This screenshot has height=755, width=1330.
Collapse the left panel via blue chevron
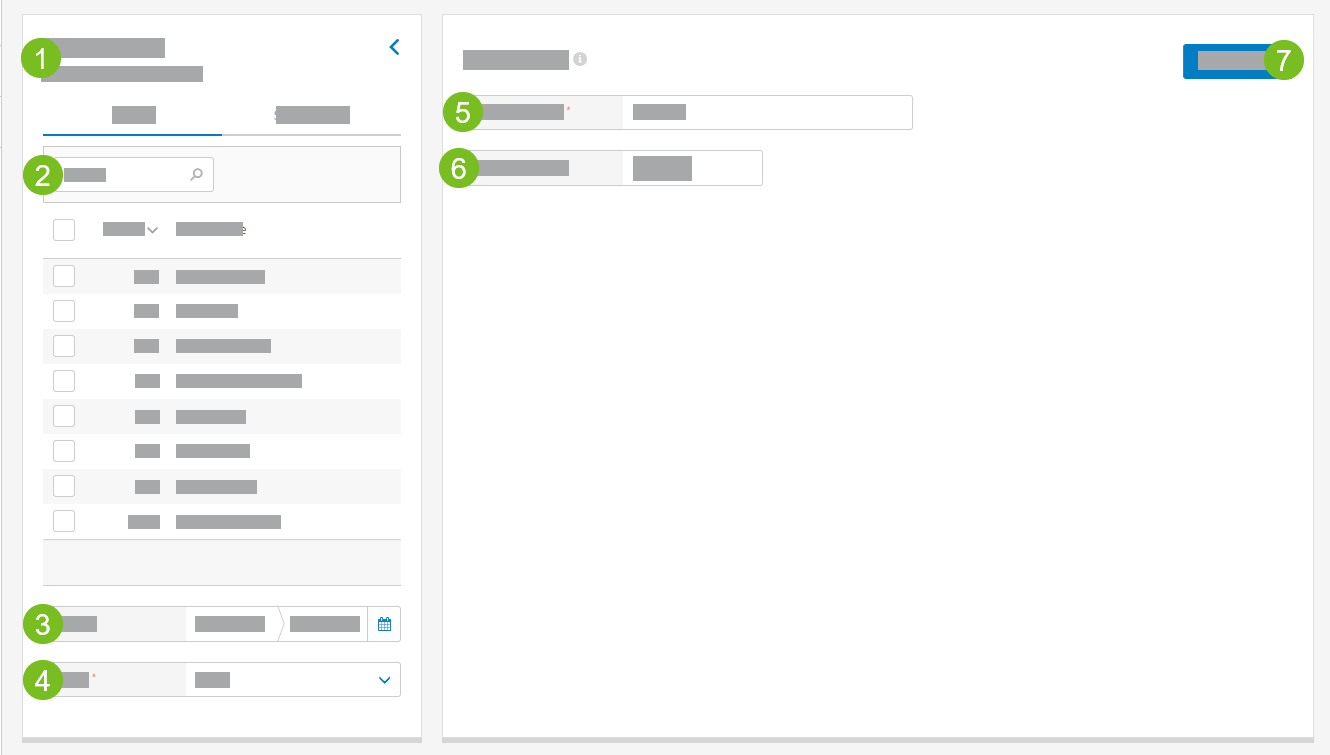coord(393,46)
